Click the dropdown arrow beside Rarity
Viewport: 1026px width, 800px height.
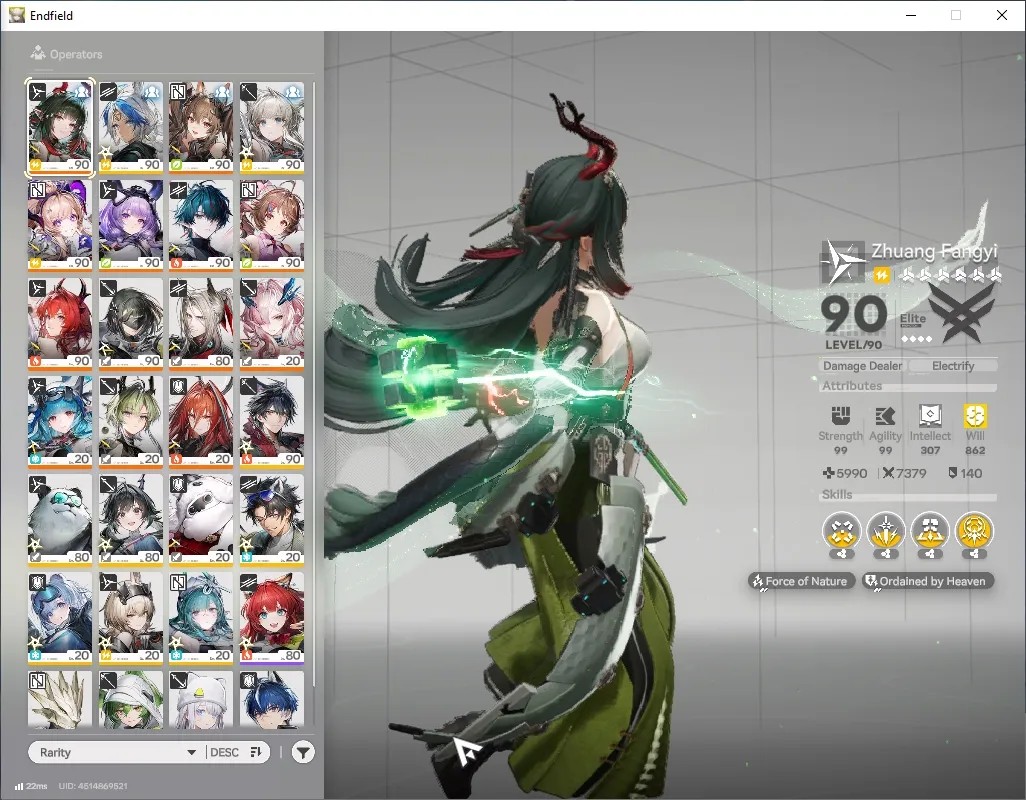tap(192, 752)
